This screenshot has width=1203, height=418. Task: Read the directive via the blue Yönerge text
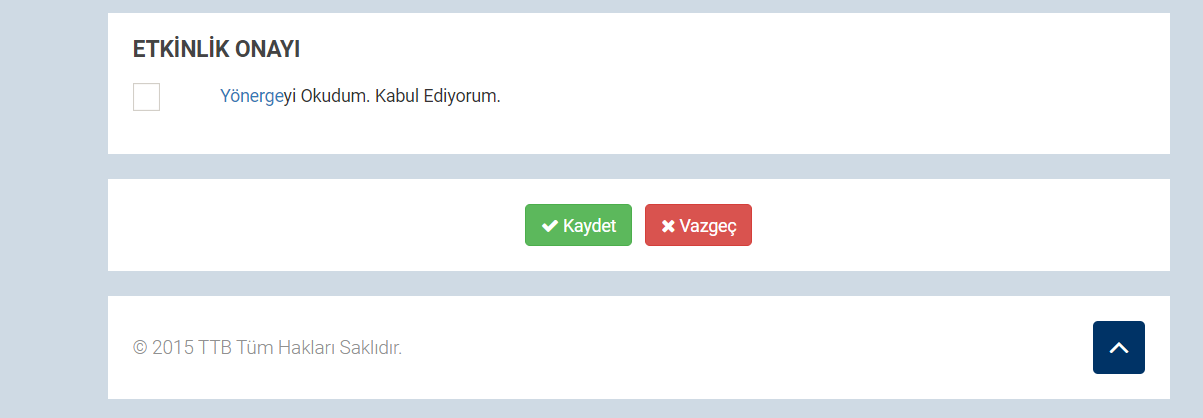(252, 97)
